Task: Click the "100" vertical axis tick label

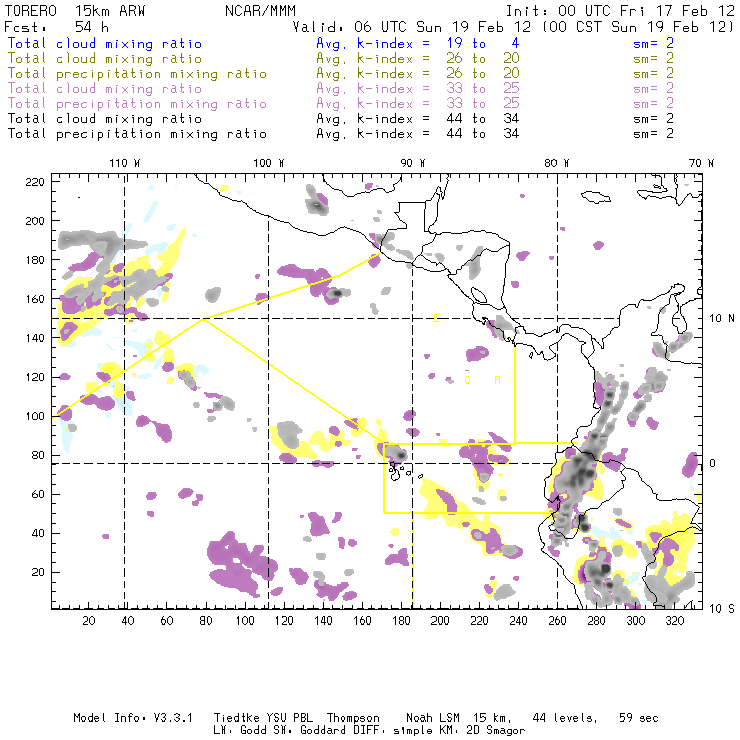Action: 35,416
